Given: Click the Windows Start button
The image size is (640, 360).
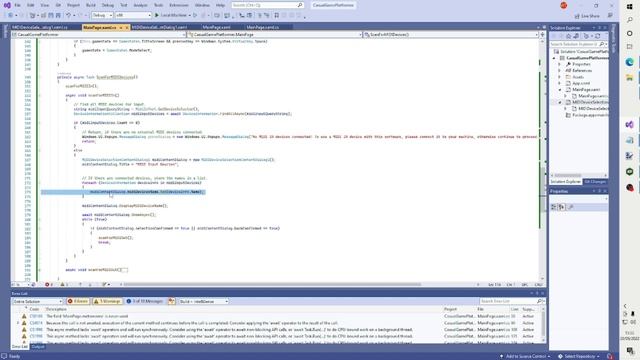Looking at the screenshot, I should (x=629, y=7).
